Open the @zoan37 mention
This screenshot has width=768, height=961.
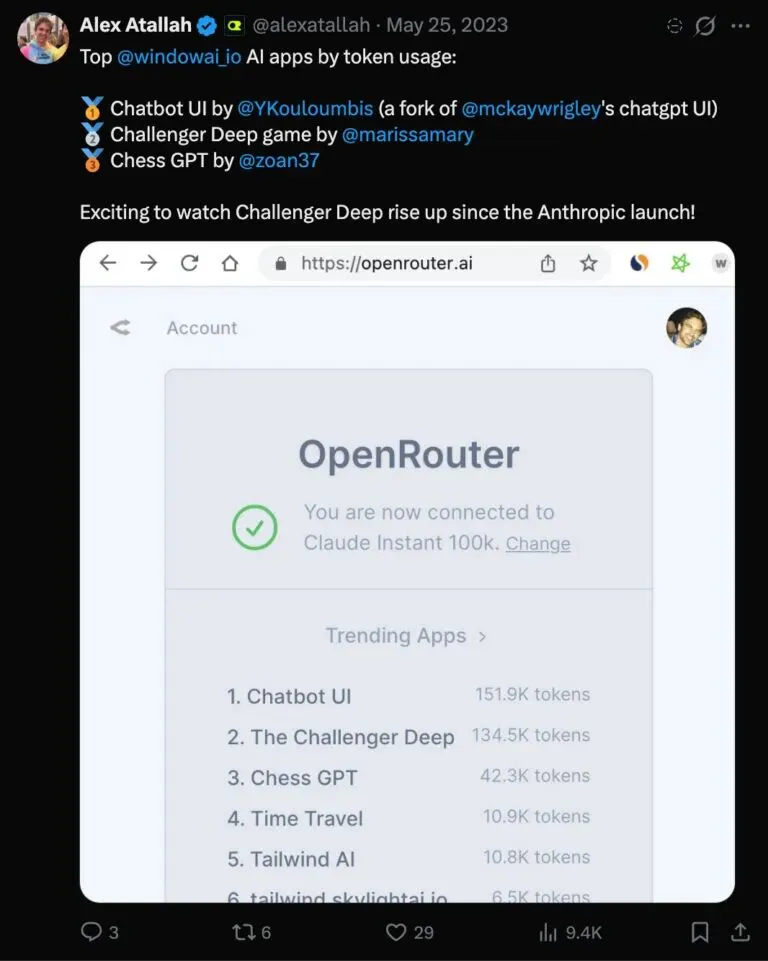pos(279,161)
